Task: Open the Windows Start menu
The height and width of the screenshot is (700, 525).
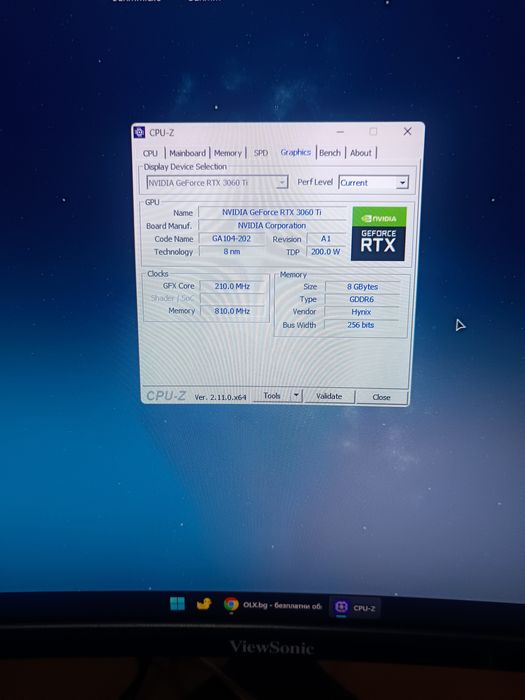Action: (177, 604)
